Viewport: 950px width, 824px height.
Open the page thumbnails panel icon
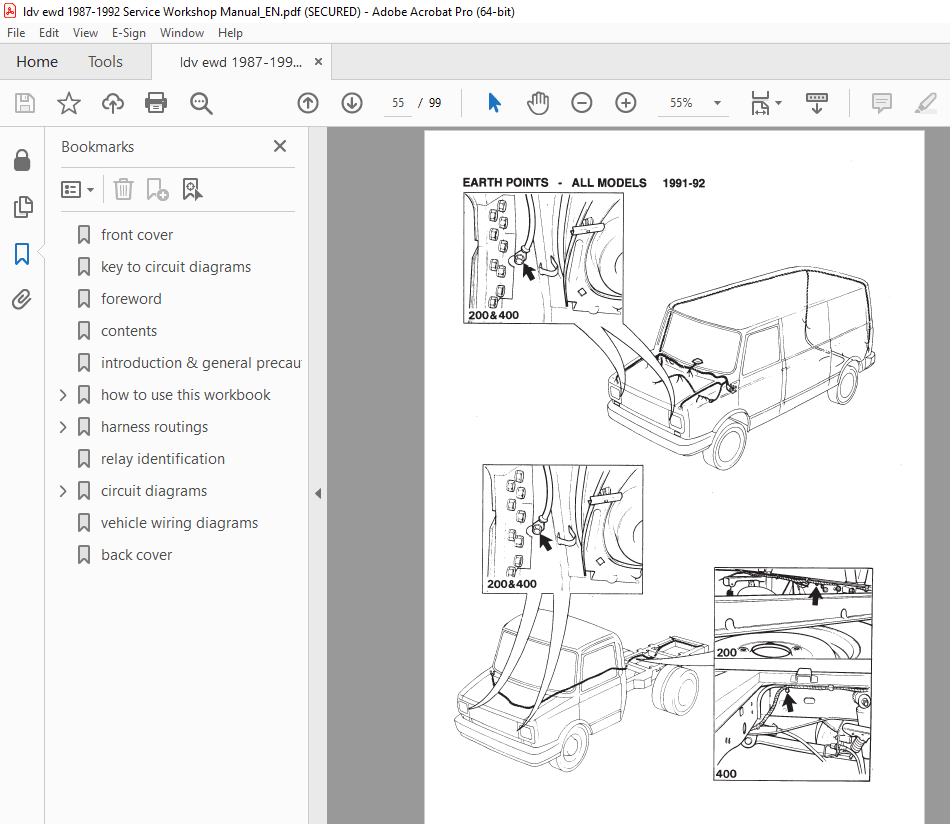22,207
